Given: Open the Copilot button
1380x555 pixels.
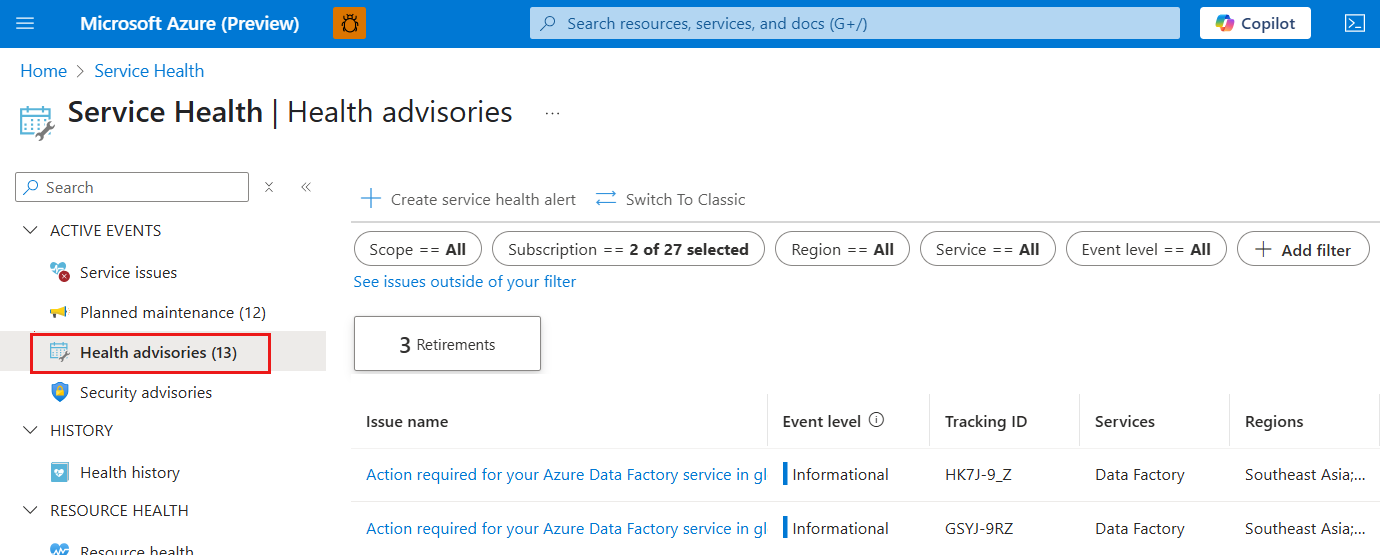Looking at the screenshot, I should click(x=1255, y=24).
